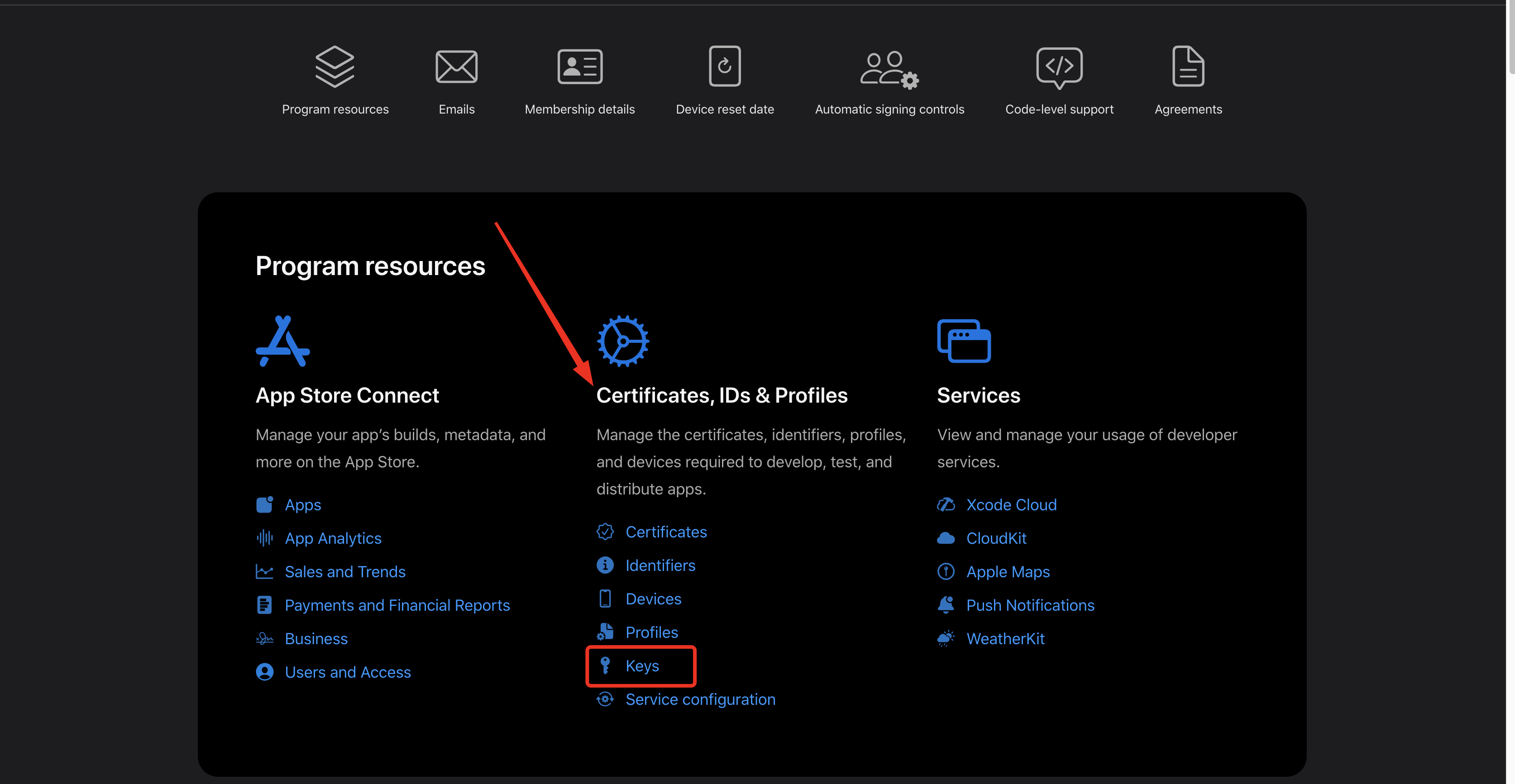Screen dimensions: 1515x784
Task: Click the App Store Connect heading
Action: click(347, 395)
